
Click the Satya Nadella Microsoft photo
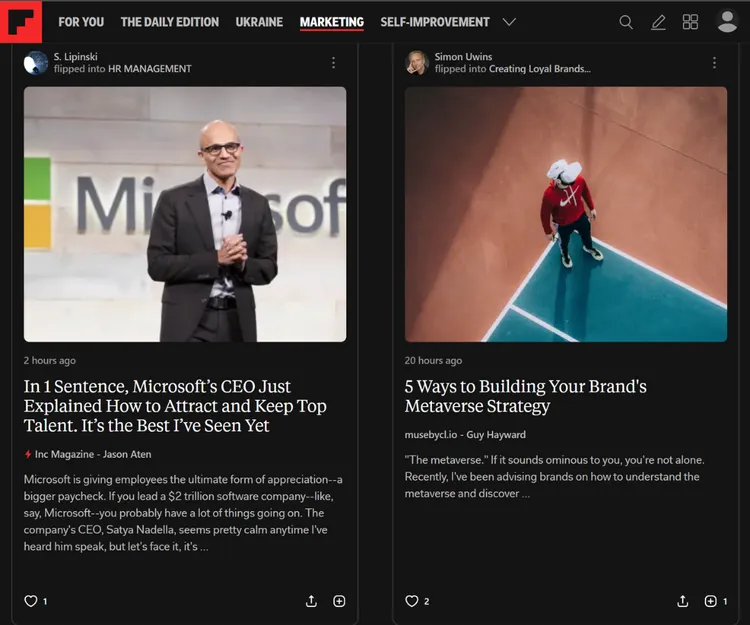point(185,214)
